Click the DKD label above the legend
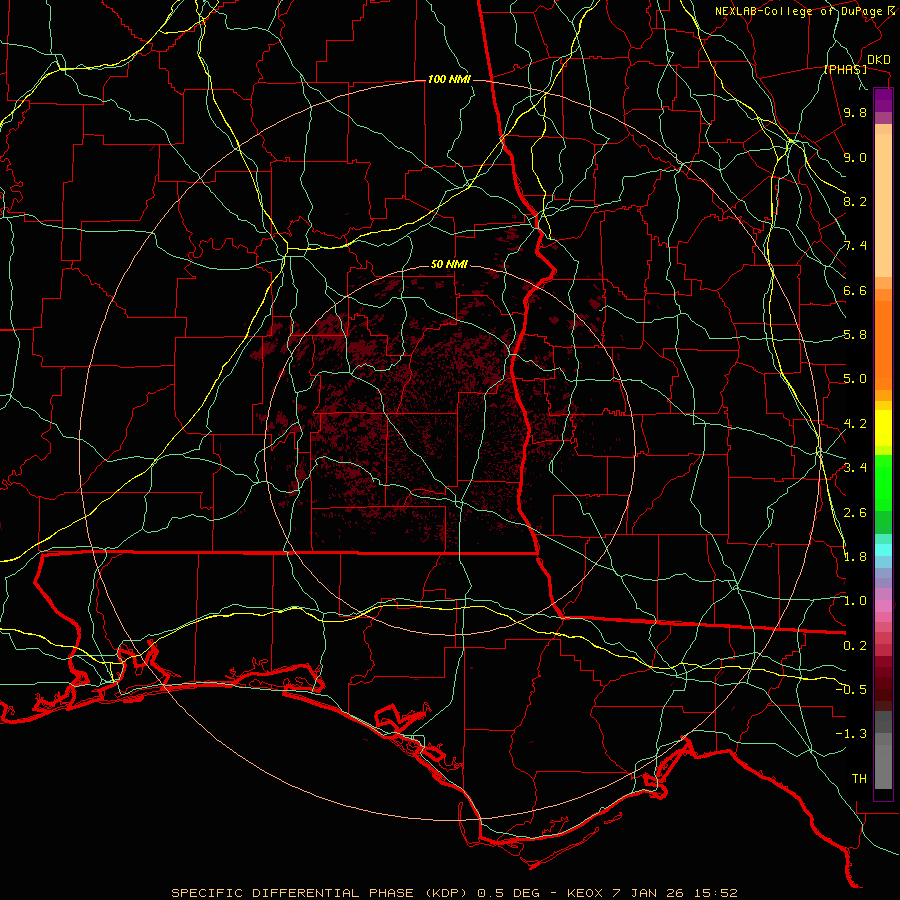The width and height of the screenshot is (900, 900). pyautogui.click(x=878, y=60)
